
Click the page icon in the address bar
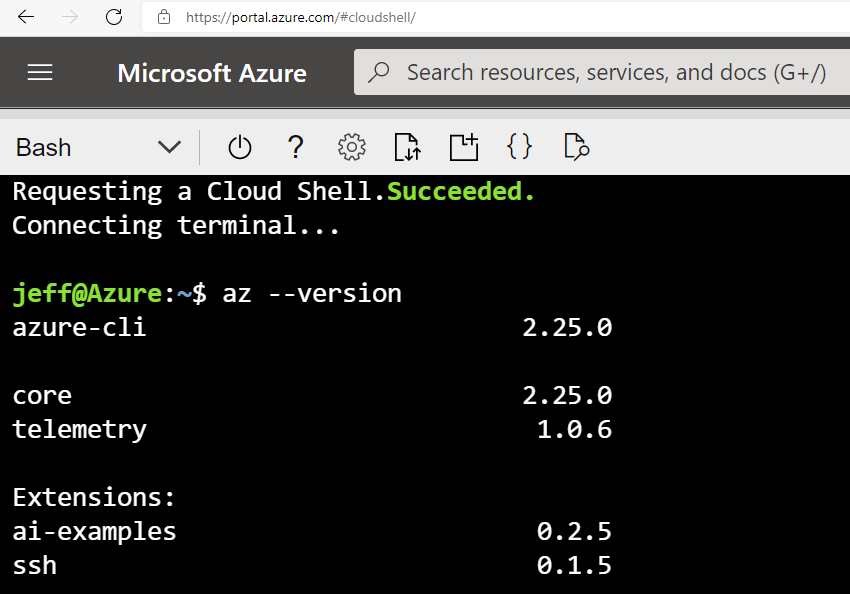tap(163, 17)
